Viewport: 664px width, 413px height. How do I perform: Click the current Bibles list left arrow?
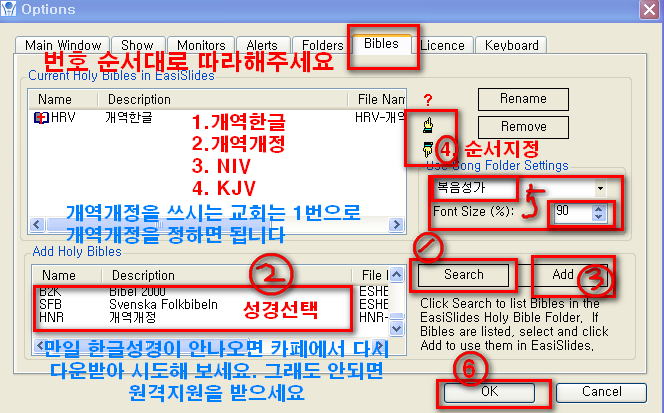point(37,224)
